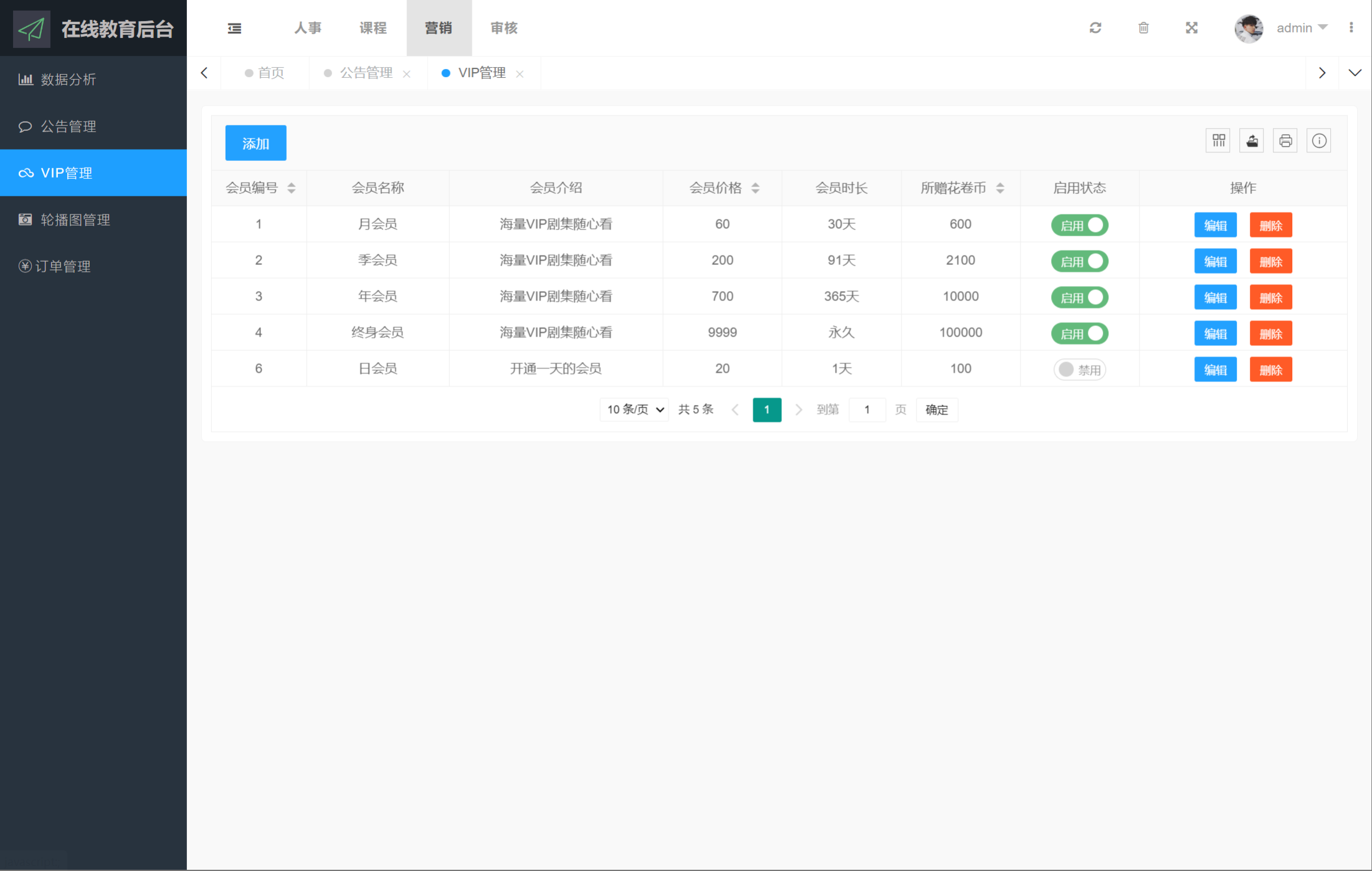Screen dimensions: 1372x871
Task: Sort by 会员价格 column arrows
Action: [755, 188]
